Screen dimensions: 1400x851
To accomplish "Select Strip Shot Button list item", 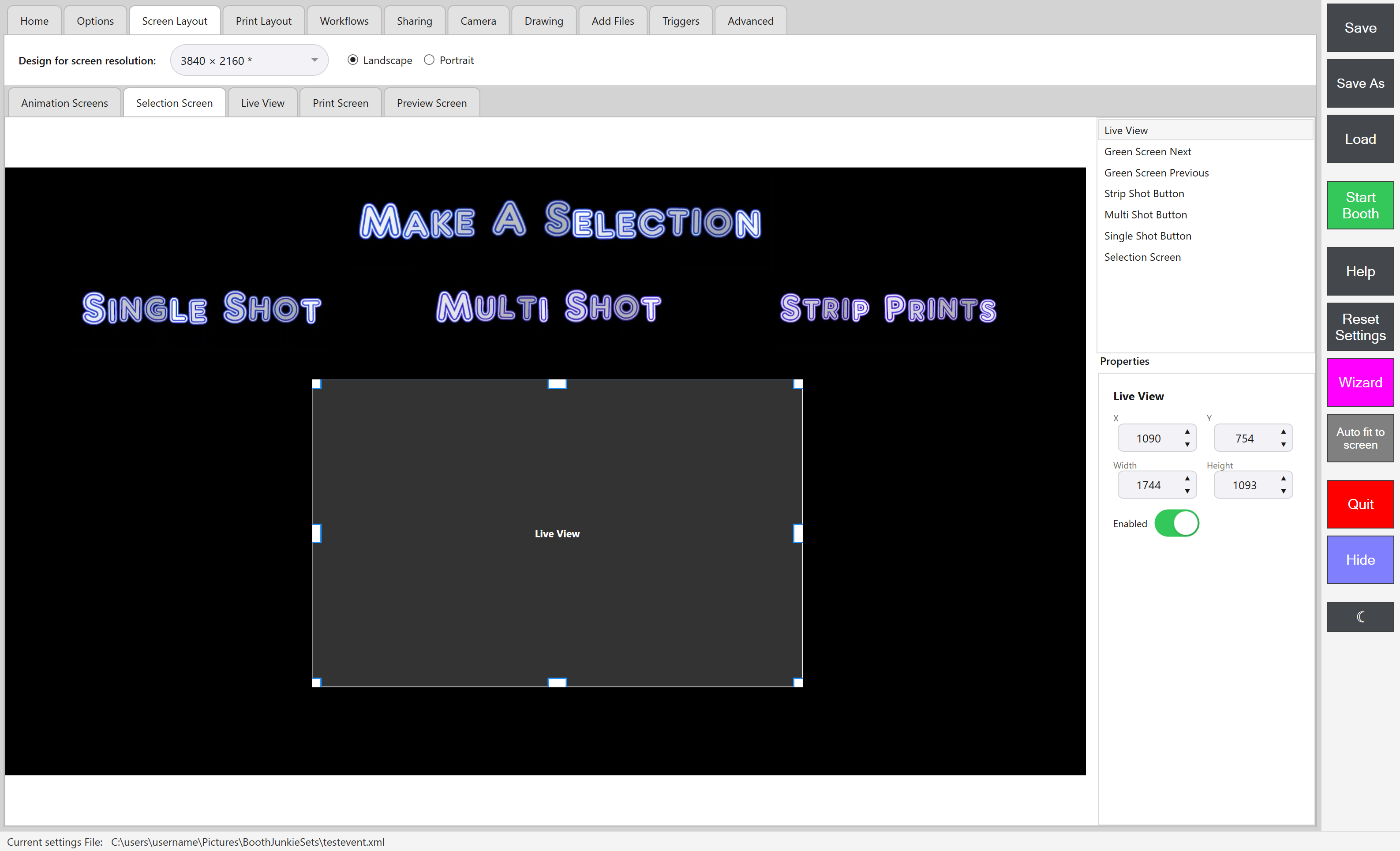I will 1205,193.
